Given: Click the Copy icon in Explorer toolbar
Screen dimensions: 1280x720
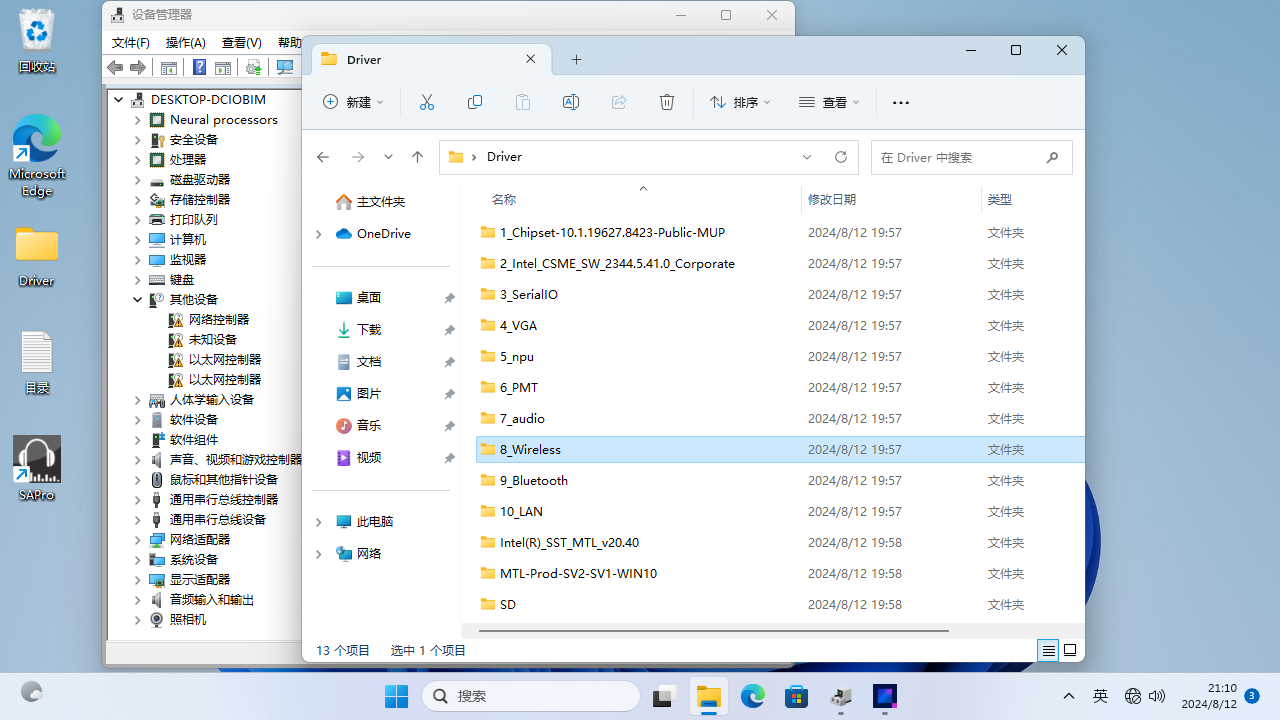Looking at the screenshot, I should tap(475, 102).
